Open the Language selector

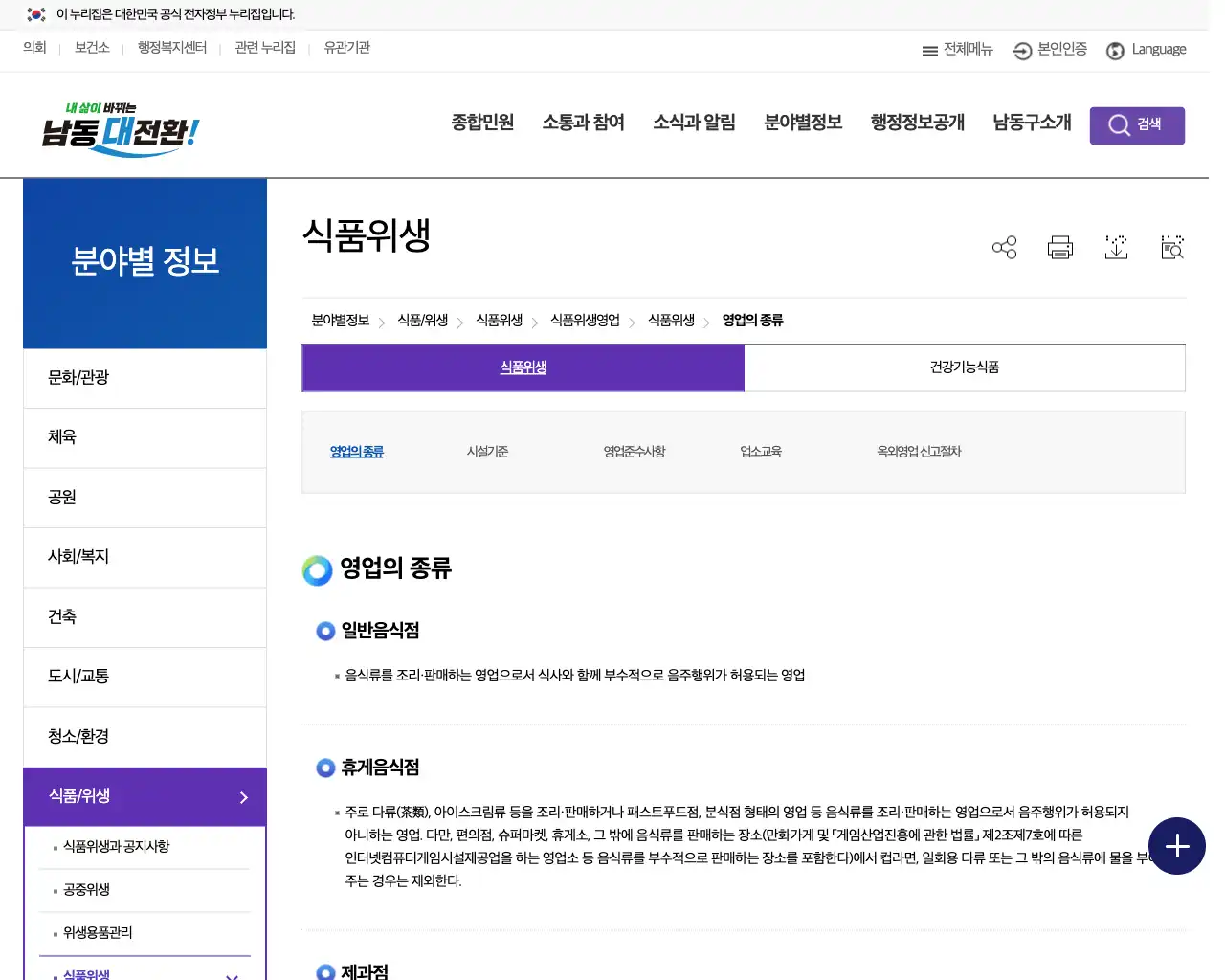click(x=1146, y=50)
